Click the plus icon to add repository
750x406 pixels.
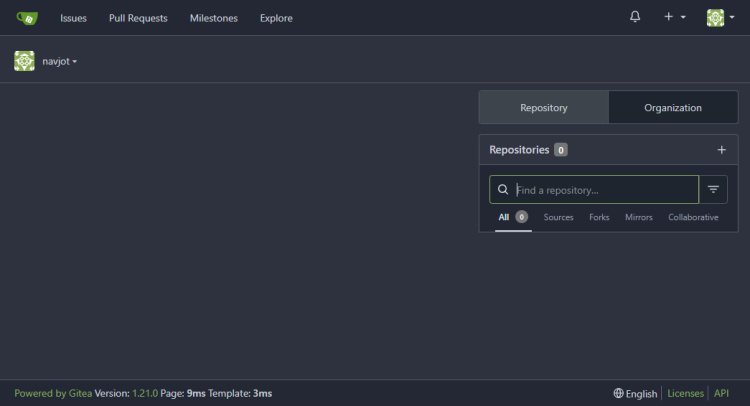722,150
